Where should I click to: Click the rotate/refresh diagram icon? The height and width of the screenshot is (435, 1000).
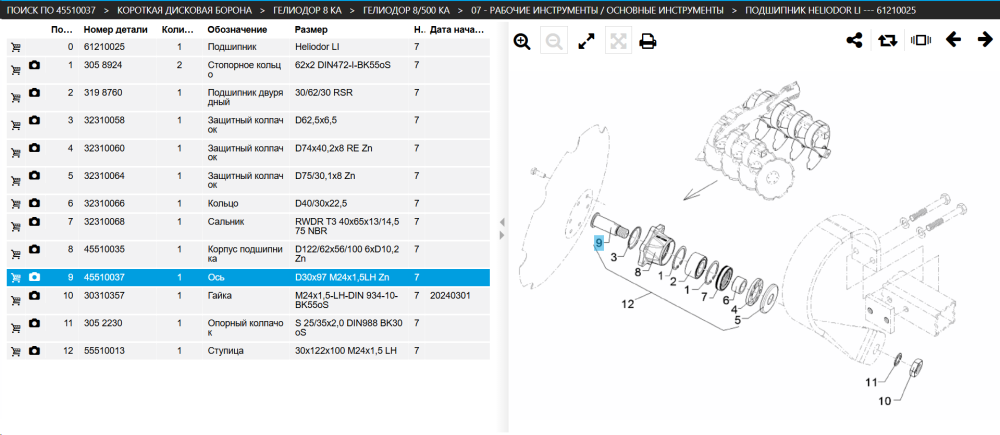point(887,40)
